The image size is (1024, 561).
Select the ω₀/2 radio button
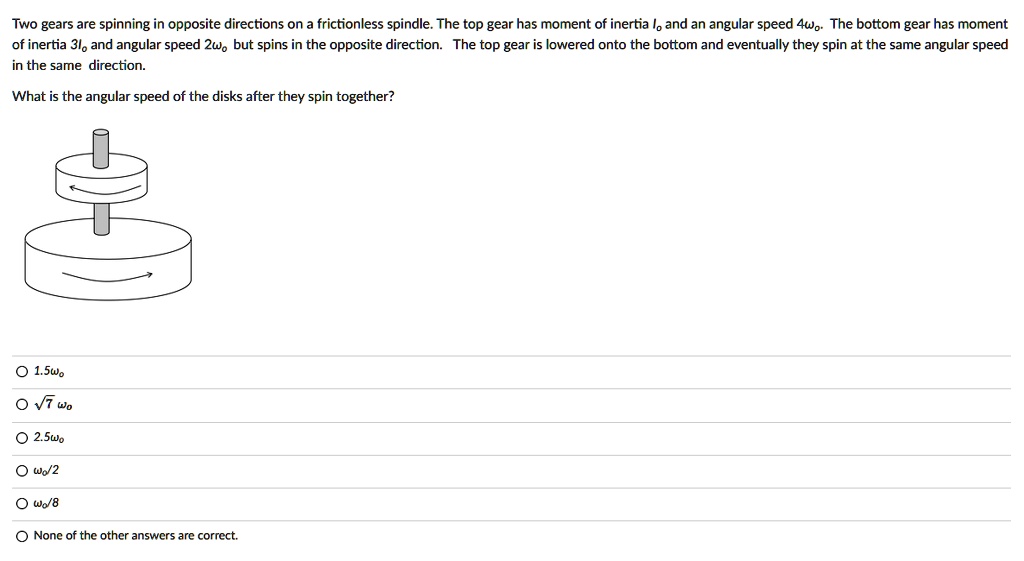[21, 470]
